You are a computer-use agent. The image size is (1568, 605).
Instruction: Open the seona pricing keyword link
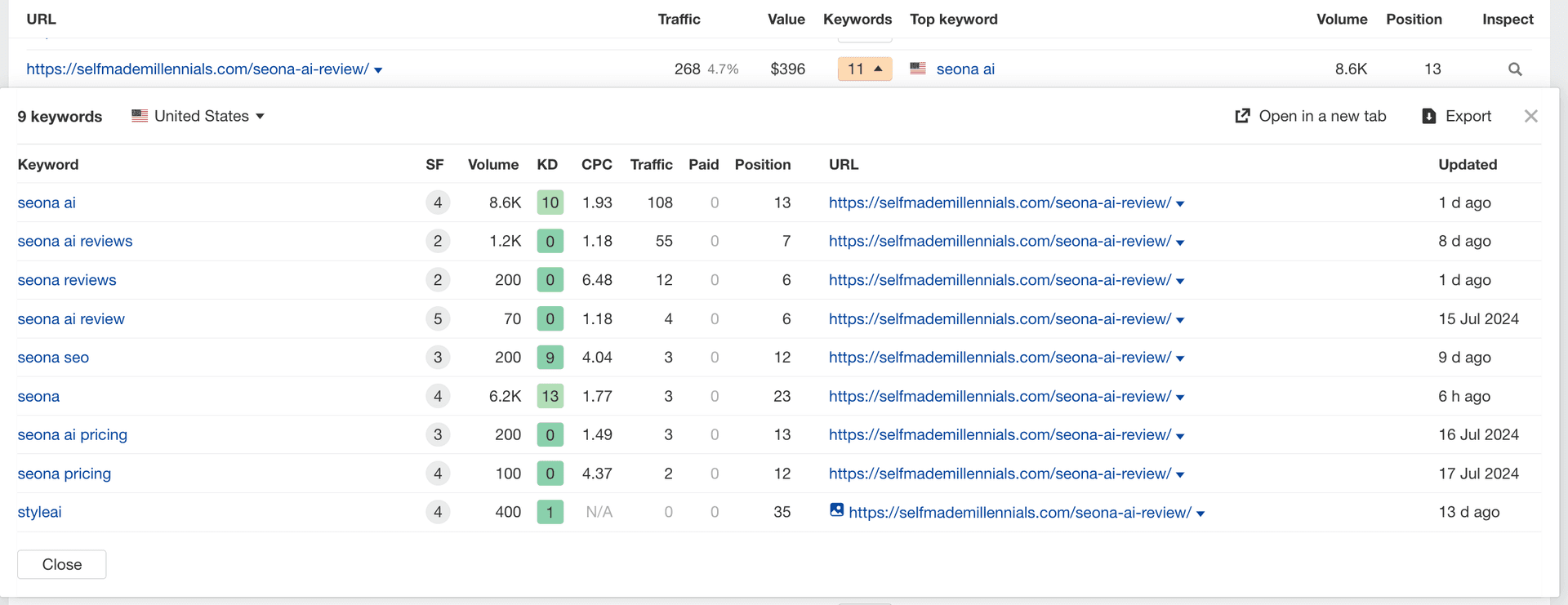(x=65, y=474)
